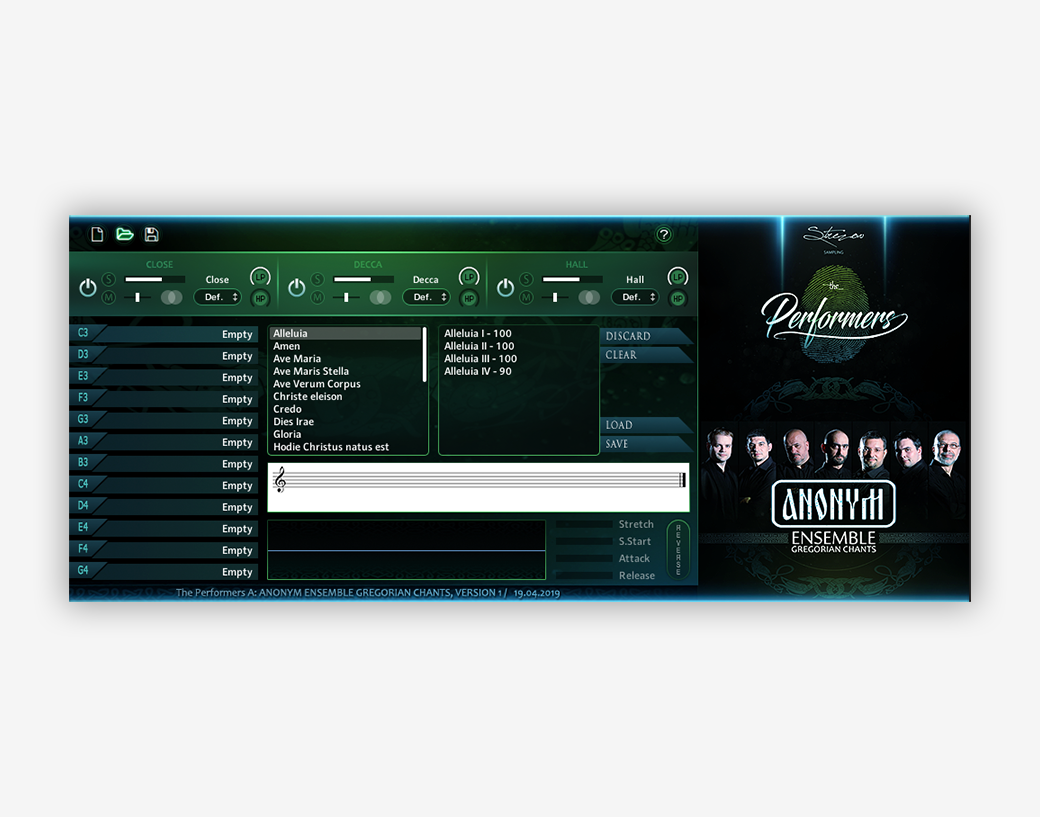Open the Decca mic Def. output dropdown
1040x817 pixels.
click(426, 297)
